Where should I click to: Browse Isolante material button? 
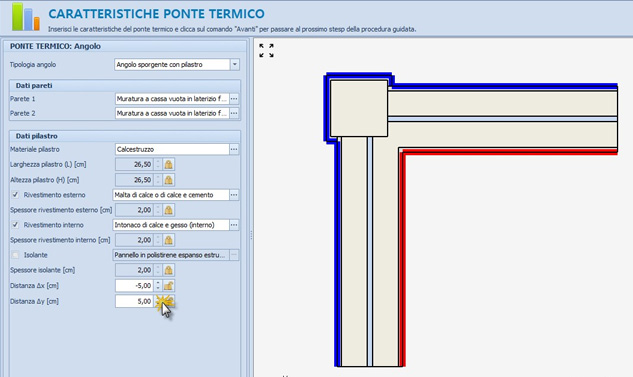click(234, 255)
